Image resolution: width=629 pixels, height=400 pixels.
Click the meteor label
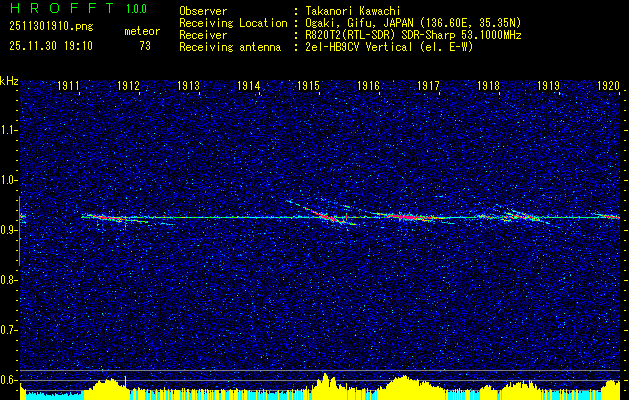pyautogui.click(x=142, y=31)
